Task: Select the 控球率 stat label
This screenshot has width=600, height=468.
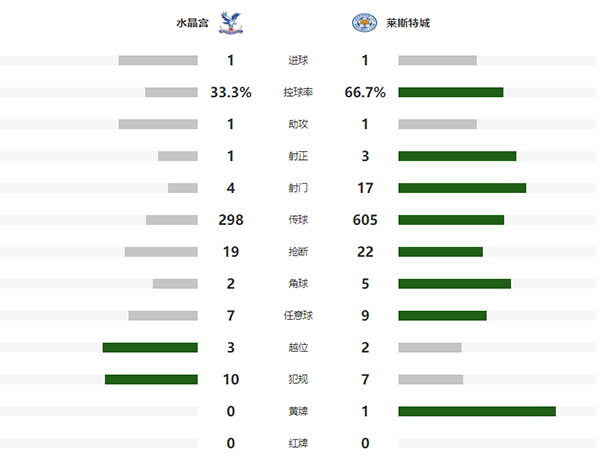Action: tap(298, 92)
